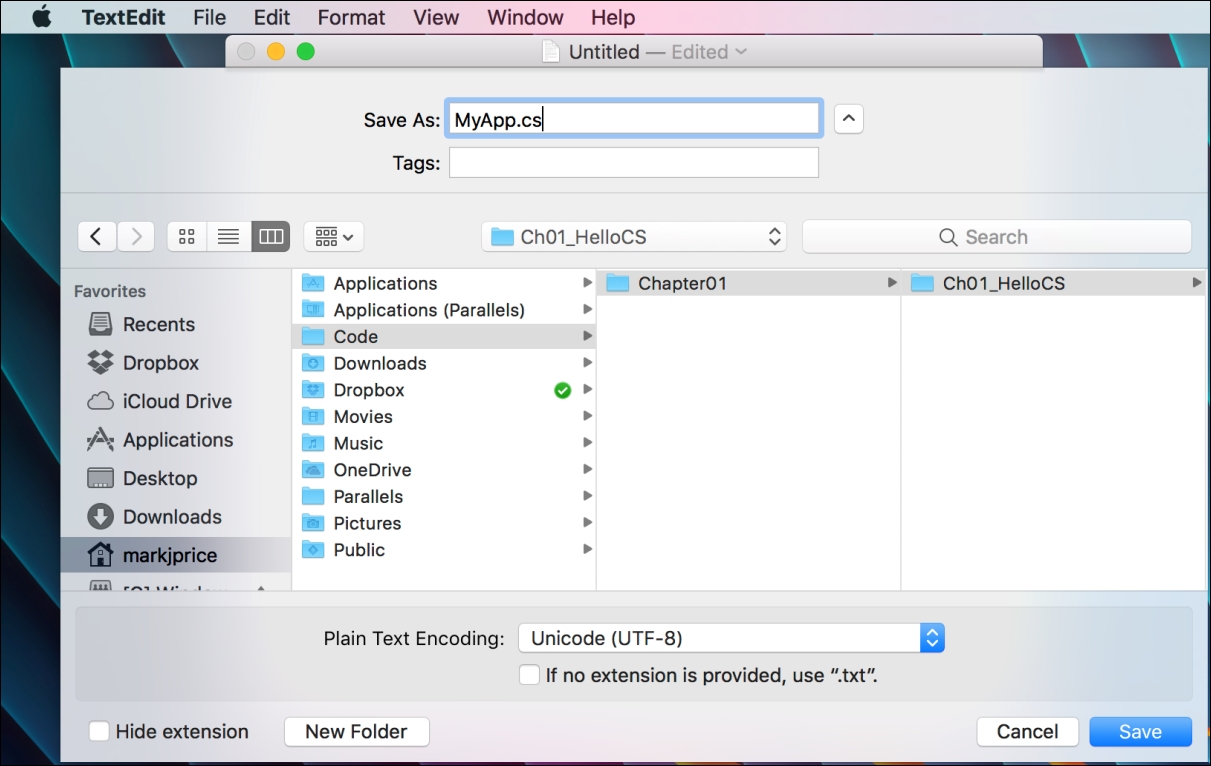Click the Dropbox folder icon in the column

314,390
